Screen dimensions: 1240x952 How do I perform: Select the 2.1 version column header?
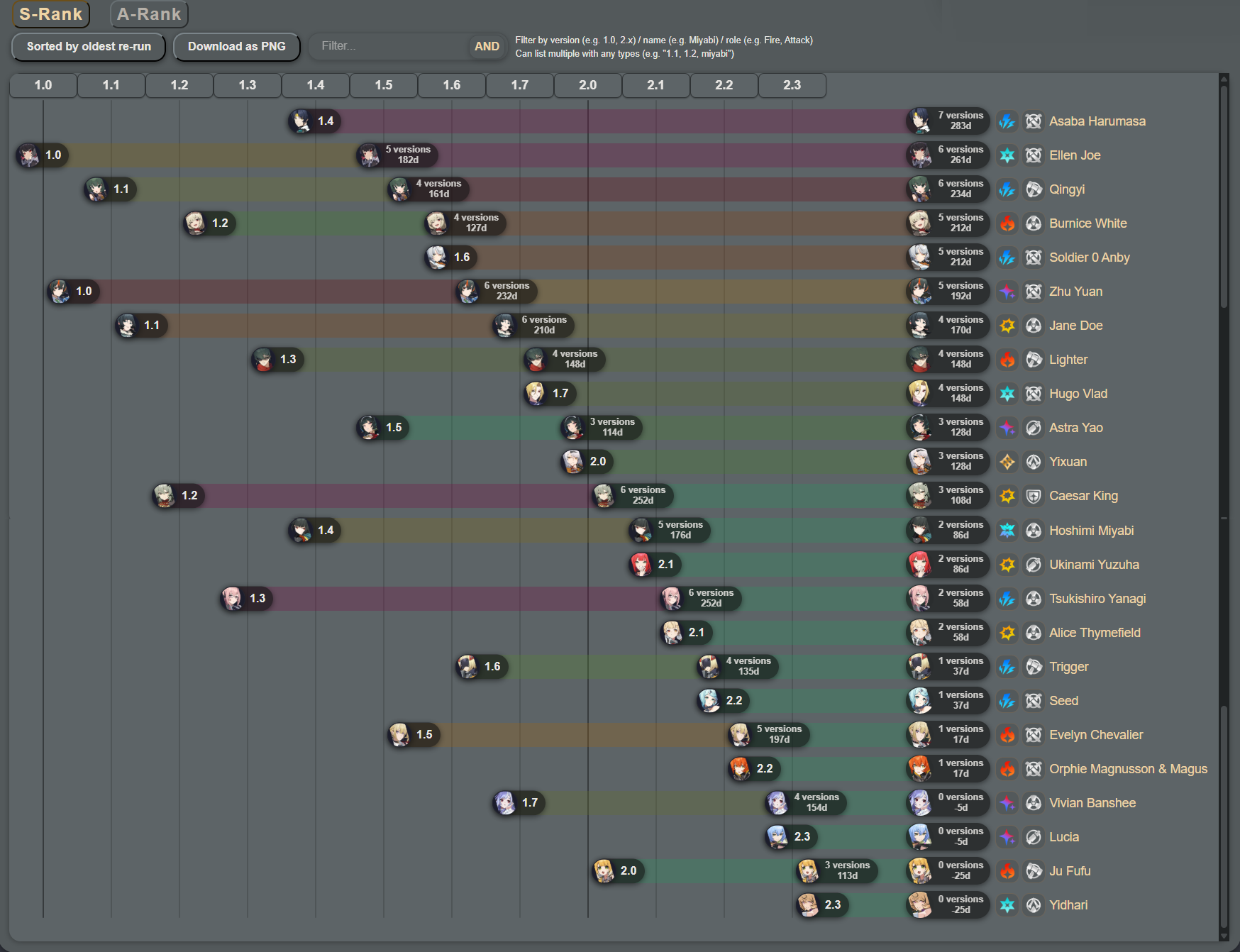pyautogui.click(x=656, y=85)
